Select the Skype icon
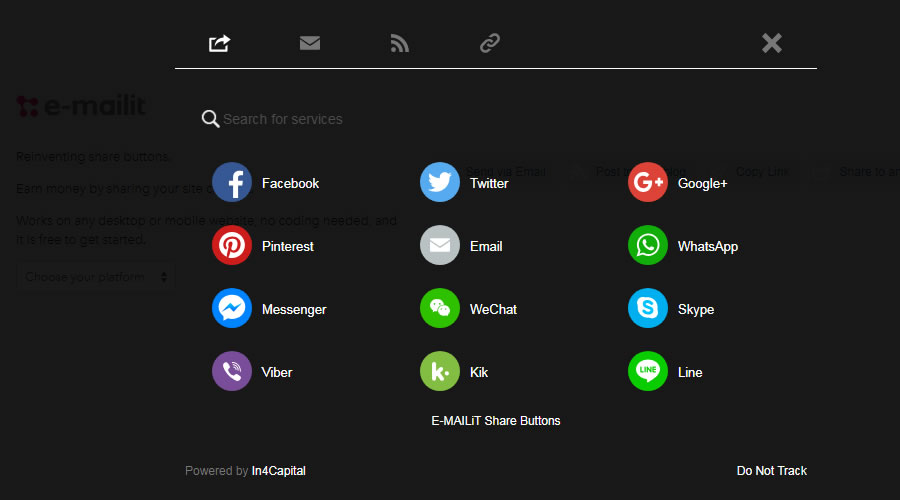900x500 pixels. (x=648, y=309)
